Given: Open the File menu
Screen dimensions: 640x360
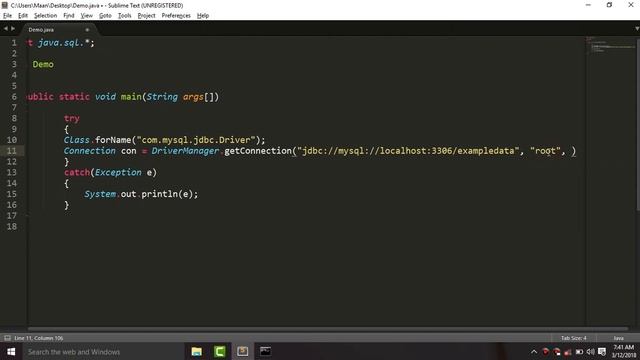Looking at the screenshot, I should (7, 16).
